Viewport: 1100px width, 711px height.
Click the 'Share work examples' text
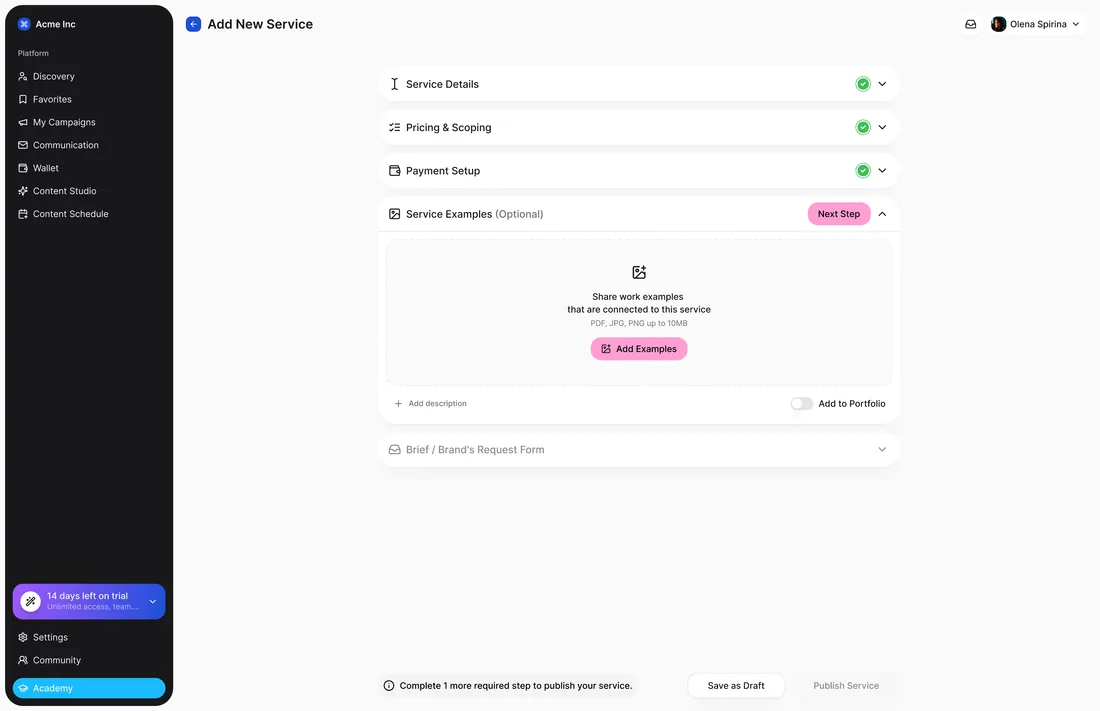point(637,297)
